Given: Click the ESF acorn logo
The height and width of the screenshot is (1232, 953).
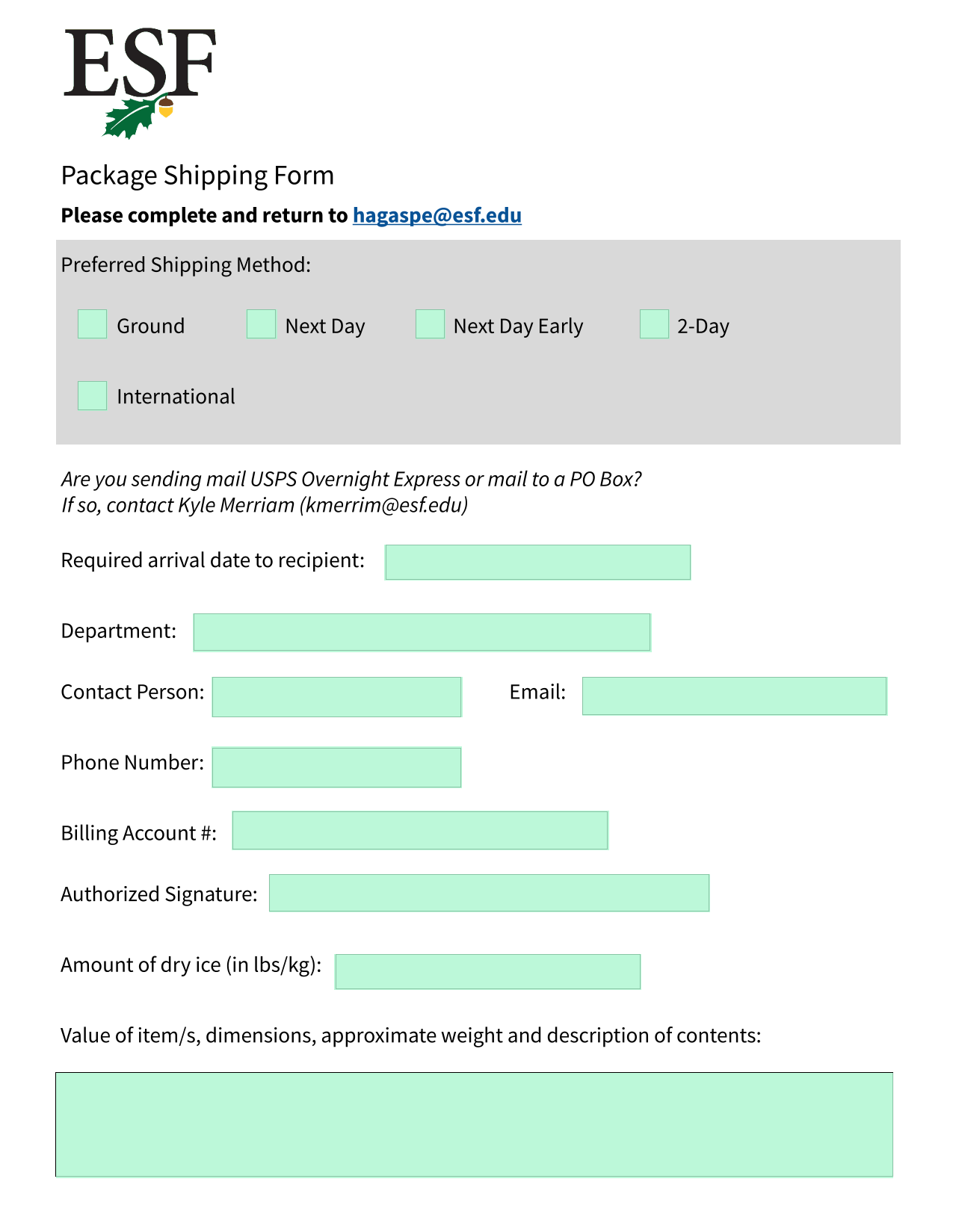Looking at the screenshot, I should 140,84.
